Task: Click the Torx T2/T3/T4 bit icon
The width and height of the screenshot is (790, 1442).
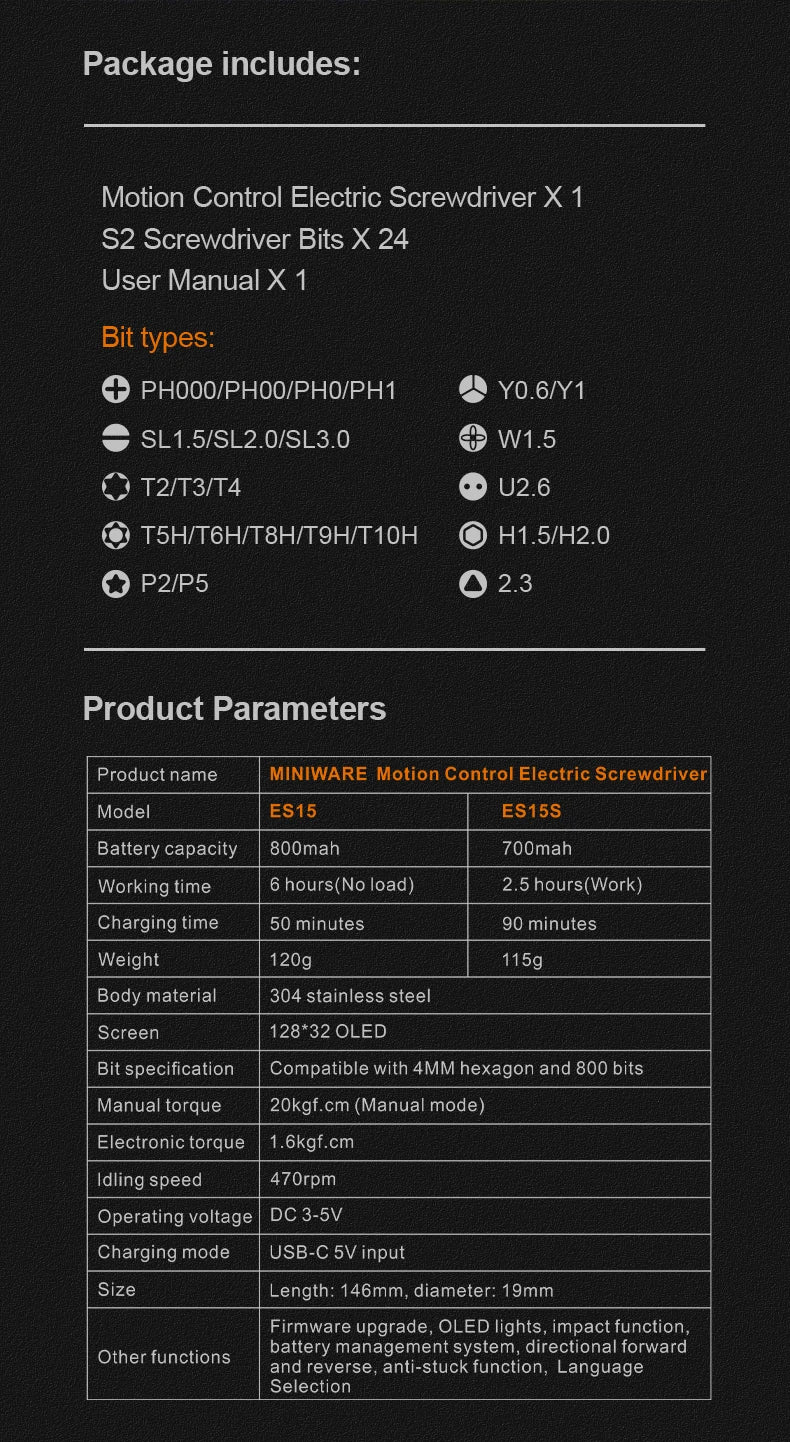Action: (116, 487)
